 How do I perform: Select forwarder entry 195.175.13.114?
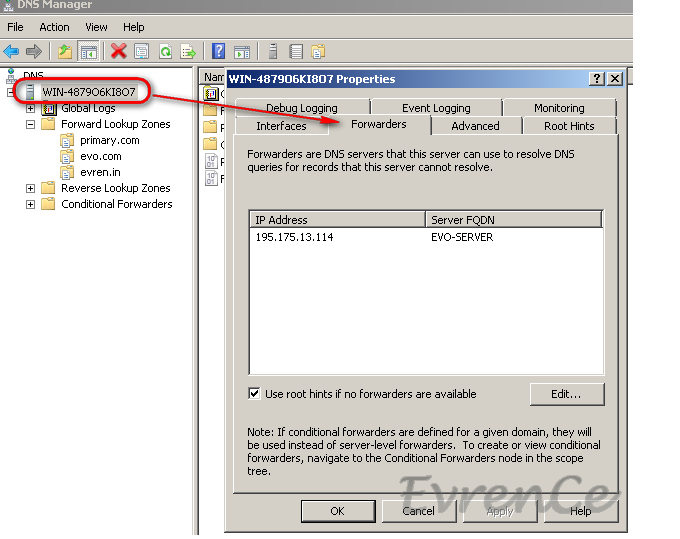tap(296, 237)
